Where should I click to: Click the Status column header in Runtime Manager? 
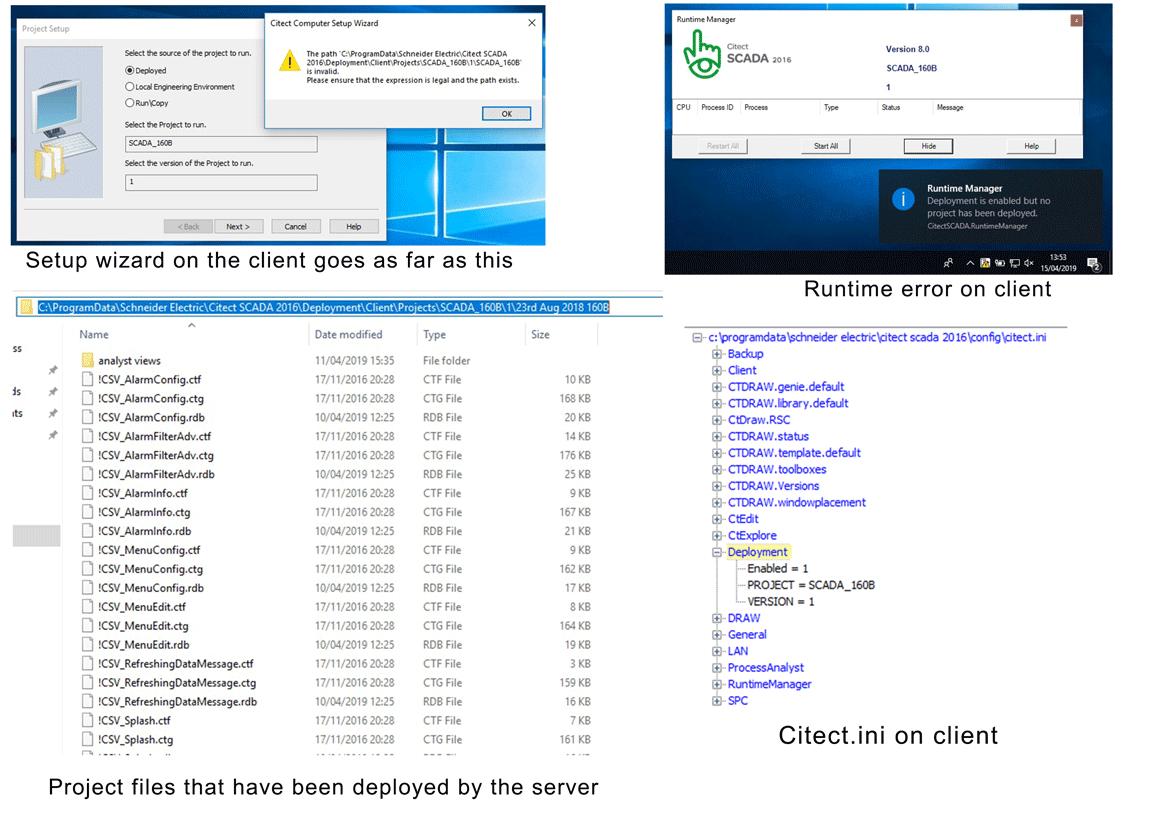(x=891, y=108)
